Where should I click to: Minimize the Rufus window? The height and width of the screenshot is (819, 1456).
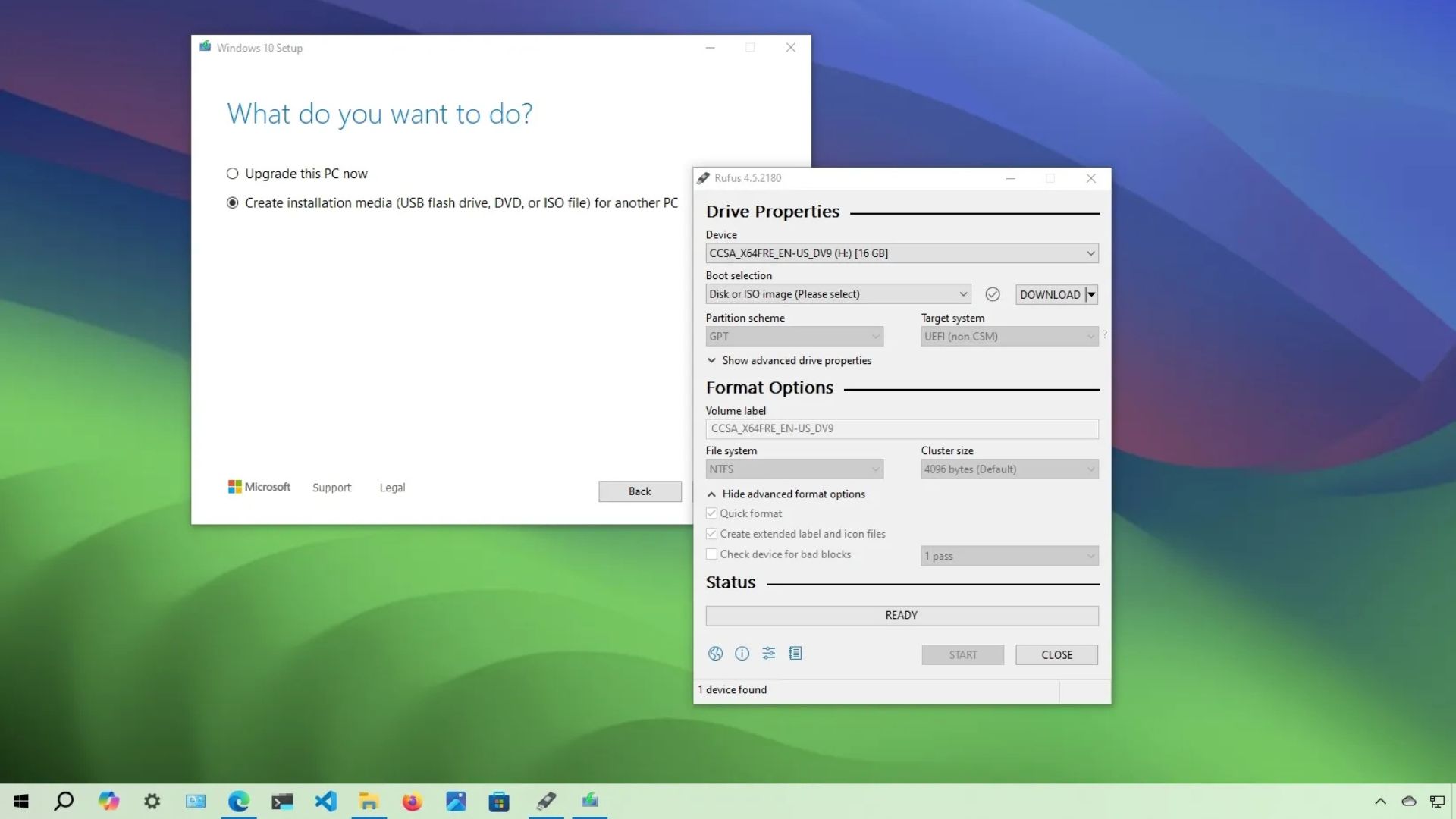[1010, 178]
